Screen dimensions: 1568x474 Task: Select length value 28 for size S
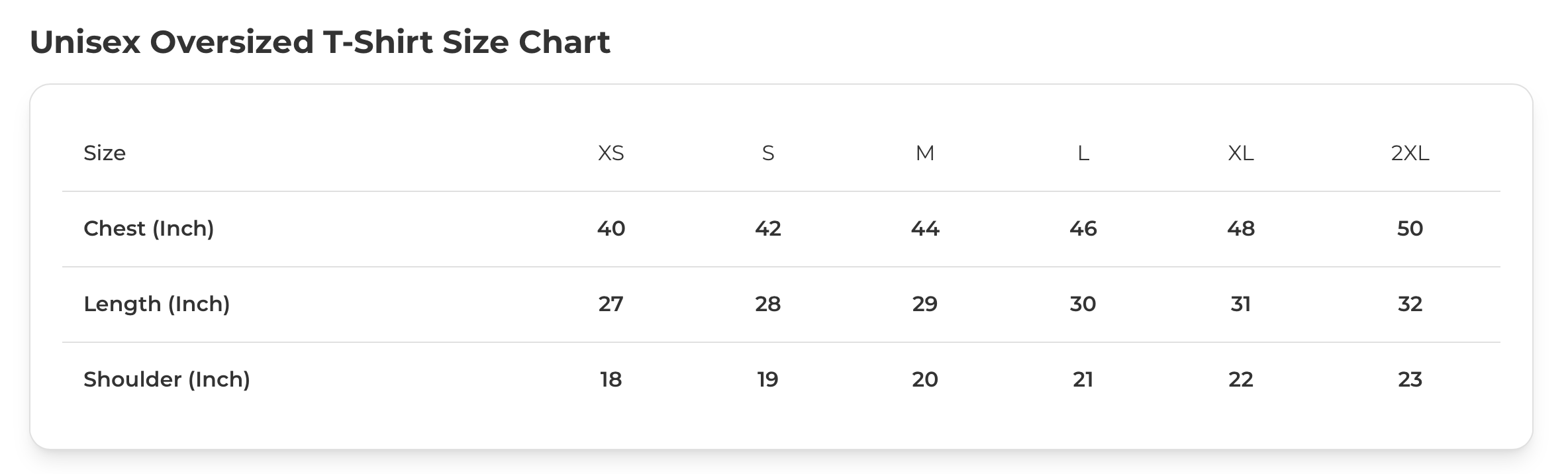point(767,304)
